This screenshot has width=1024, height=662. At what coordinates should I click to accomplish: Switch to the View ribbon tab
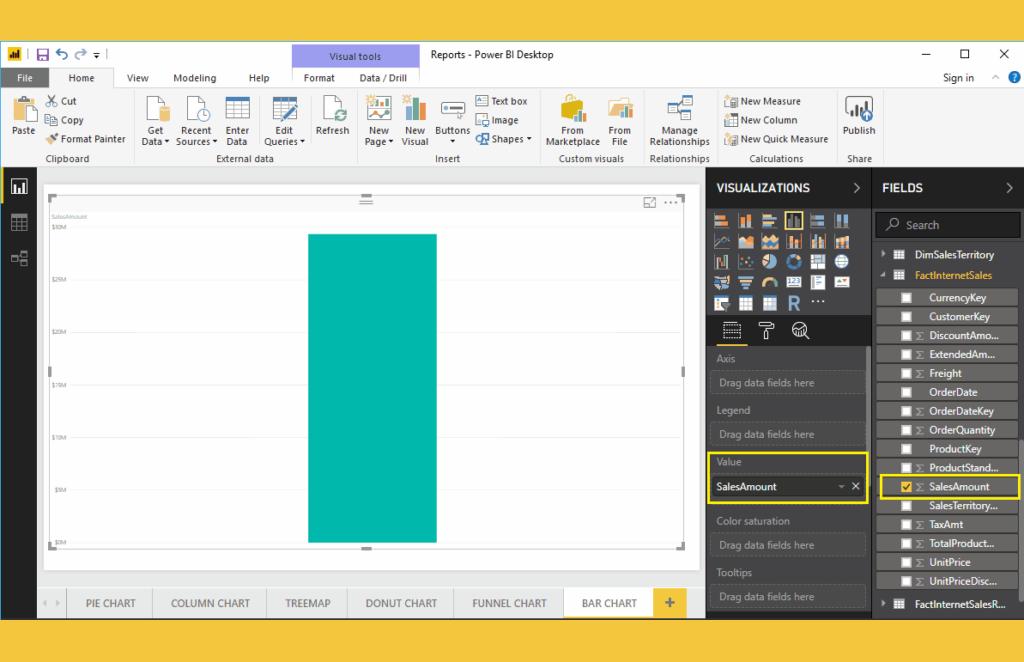pyautogui.click(x=137, y=78)
